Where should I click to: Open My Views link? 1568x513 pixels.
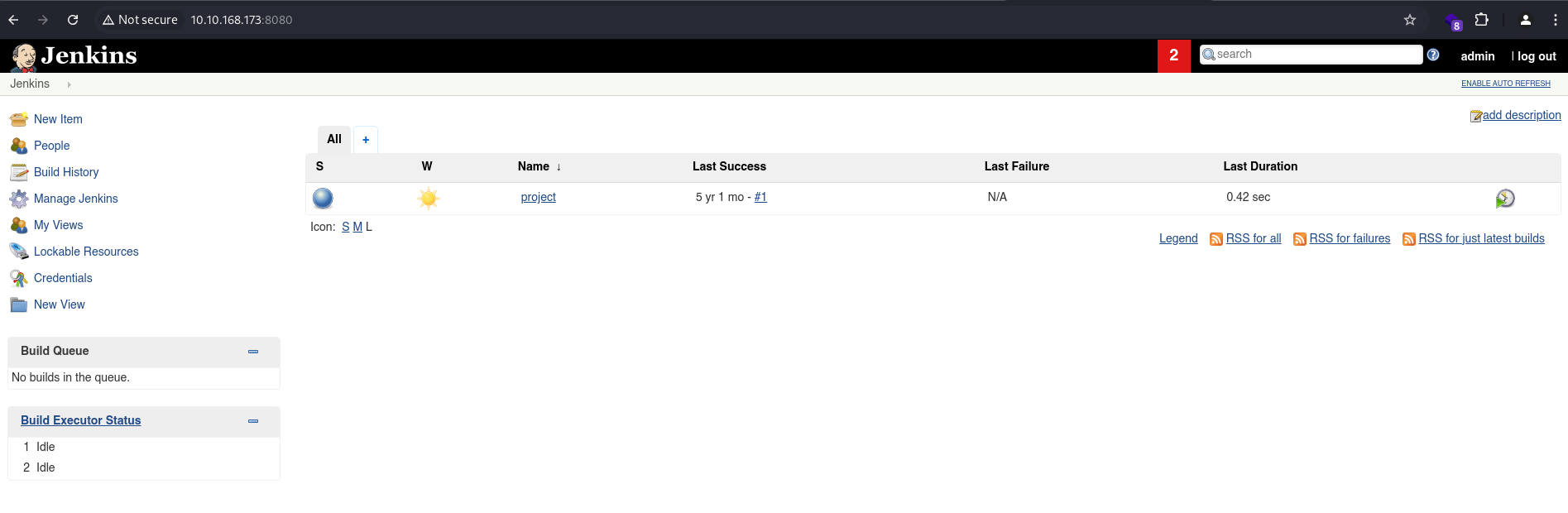tap(58, 225)
